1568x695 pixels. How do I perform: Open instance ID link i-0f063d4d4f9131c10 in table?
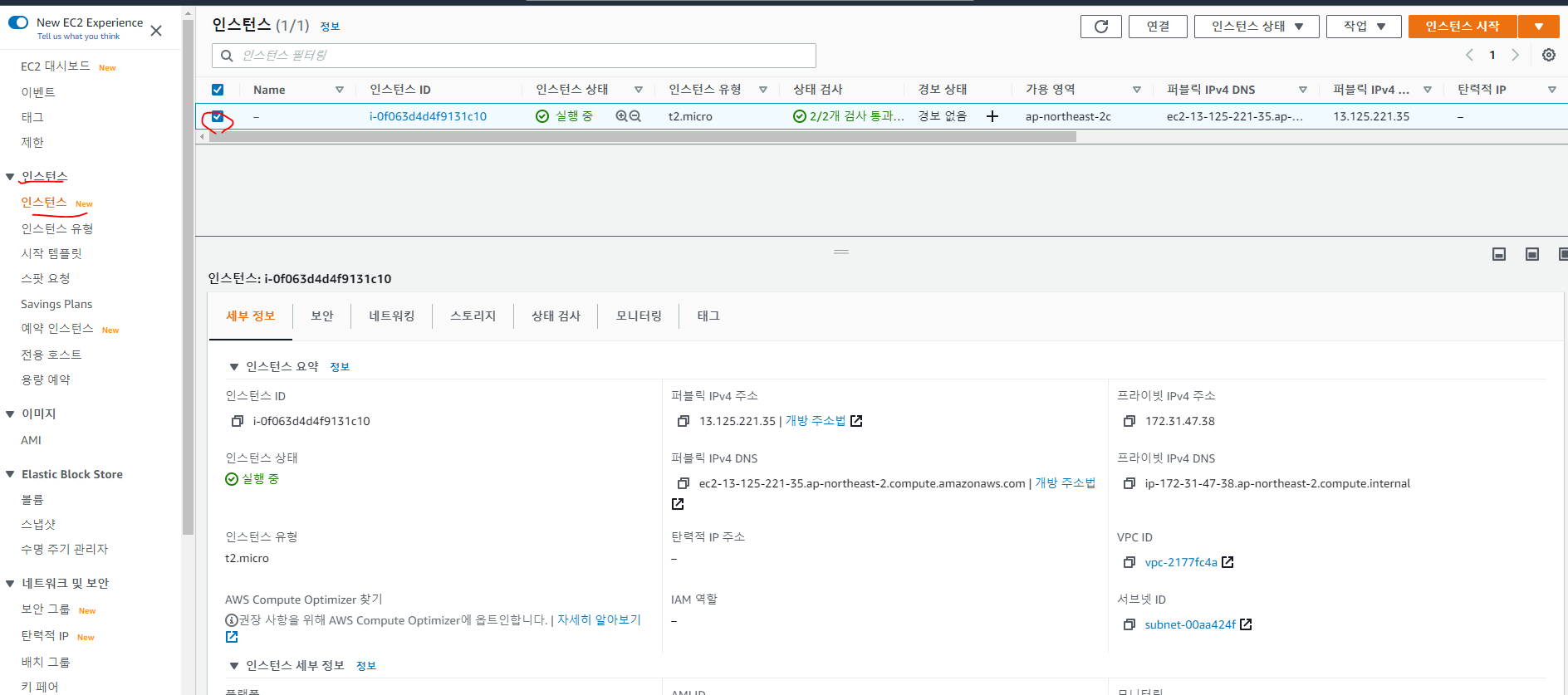coord(428,116)
